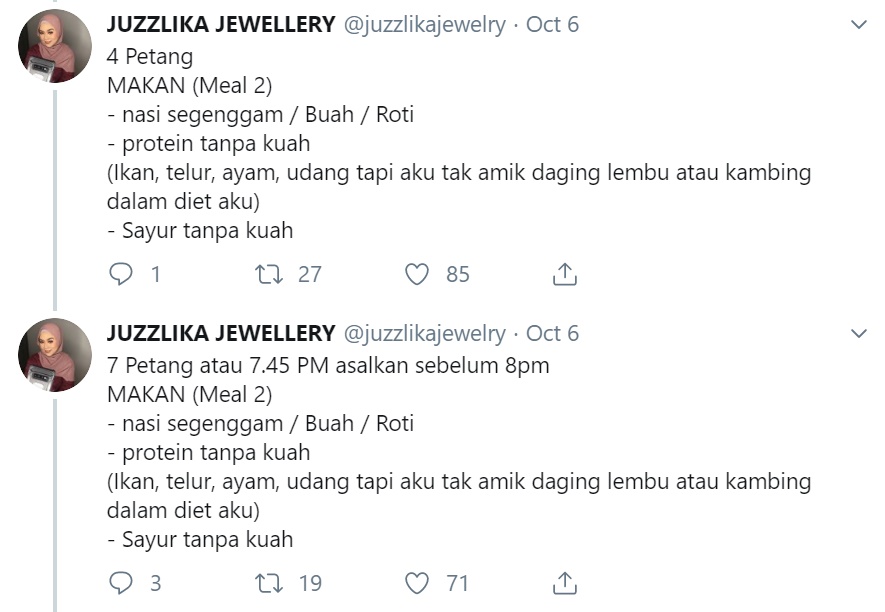
Task: Click @juzzlikajewelry handle on second tweet
Action: tap(424, 333)
